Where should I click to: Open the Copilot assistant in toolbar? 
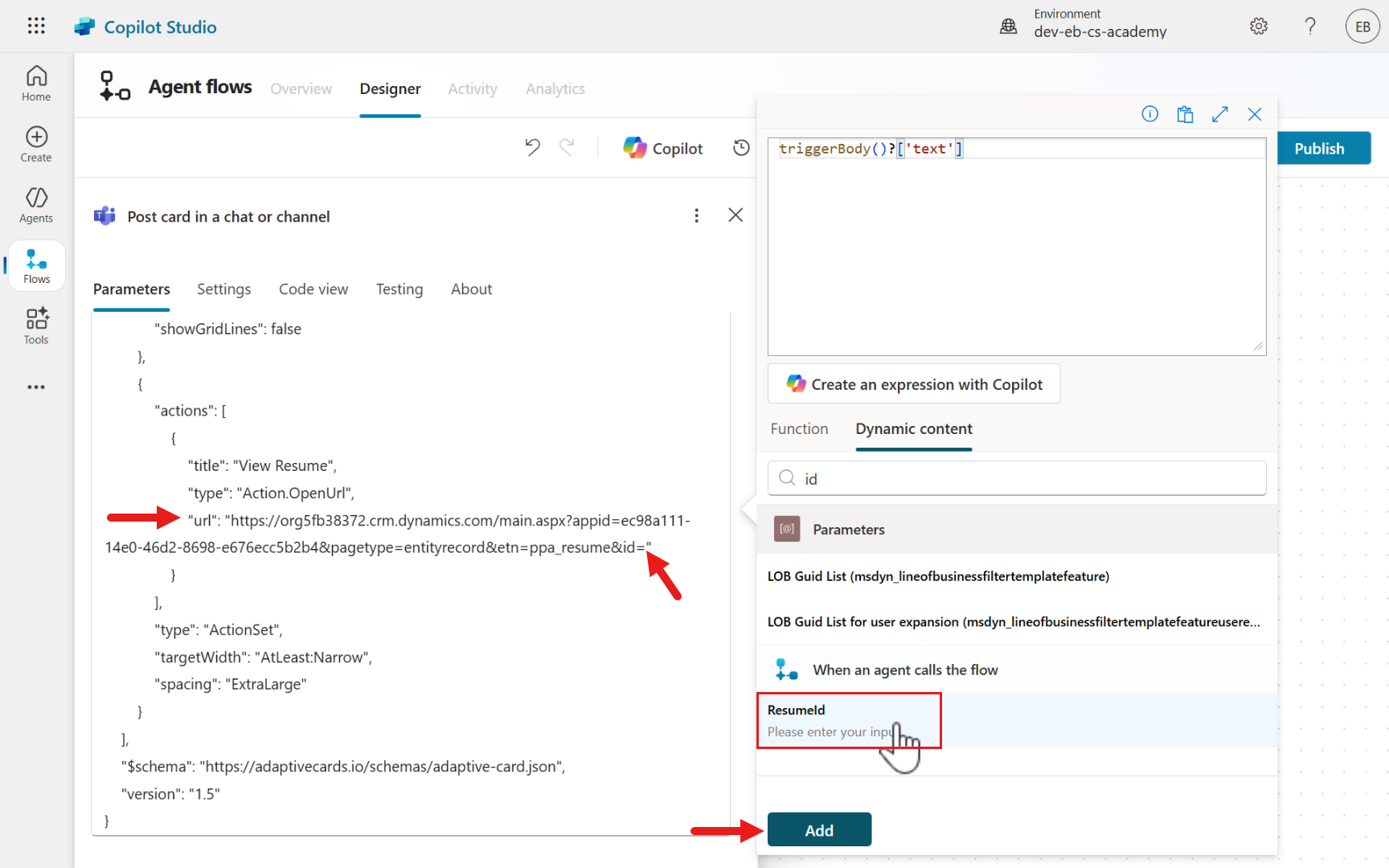663,148
